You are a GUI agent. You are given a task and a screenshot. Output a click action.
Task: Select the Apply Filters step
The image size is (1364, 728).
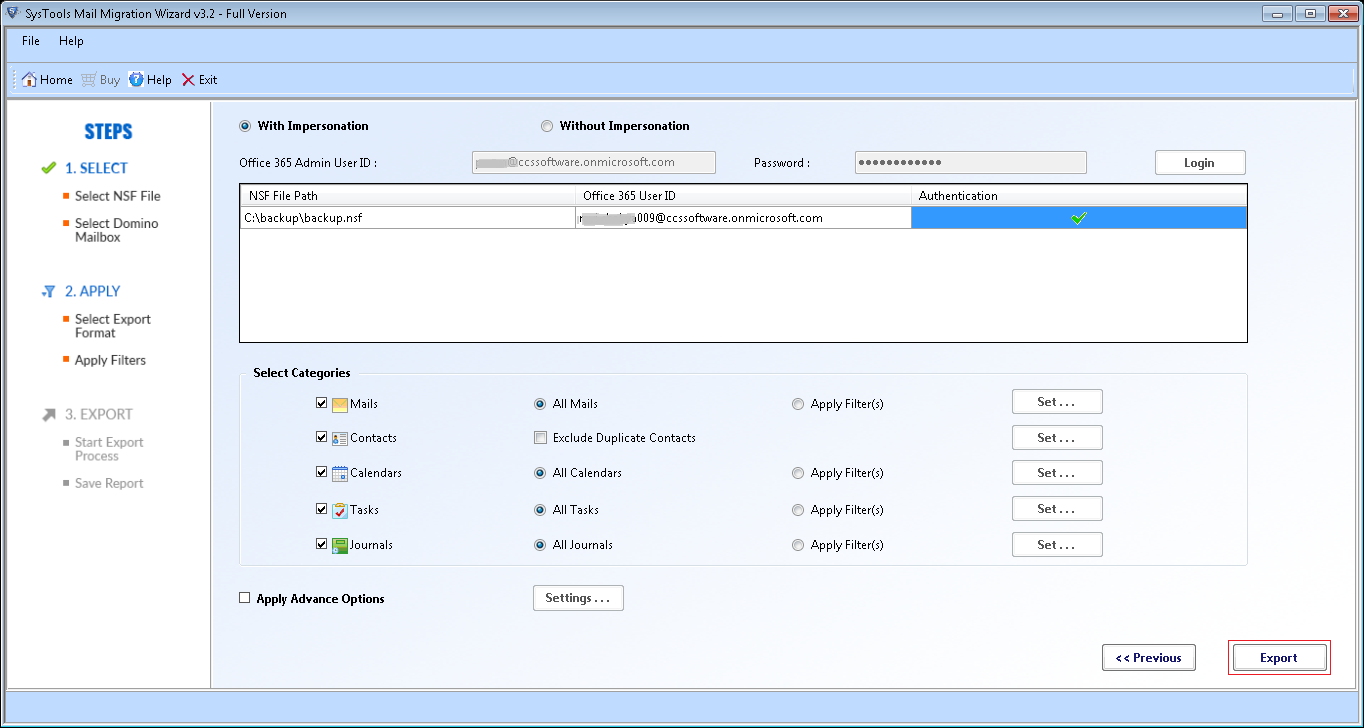click(110, 360)
